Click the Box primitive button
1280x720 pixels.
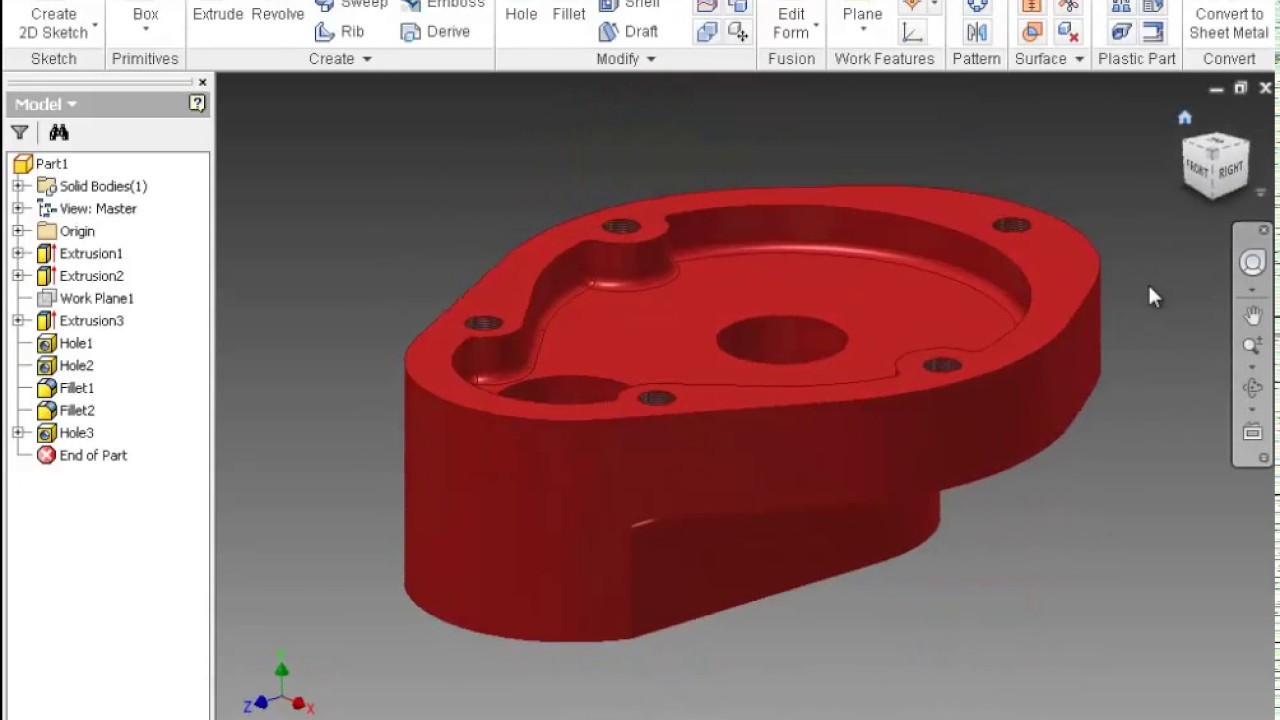point(145,14)
